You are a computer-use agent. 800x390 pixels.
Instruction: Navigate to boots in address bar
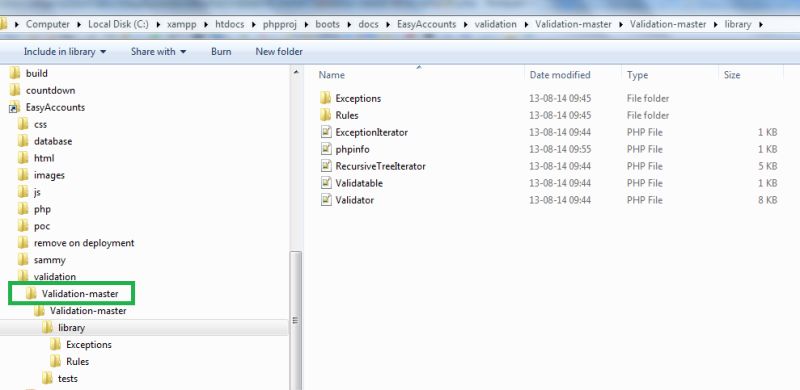[327, 24]
